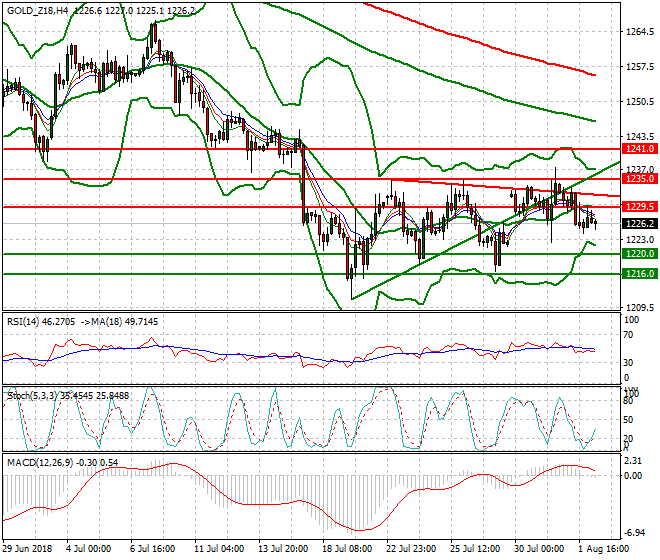The image size is (660, 560).
Task: Click the 1209.5 price scale value
Action: coord(640,308)
